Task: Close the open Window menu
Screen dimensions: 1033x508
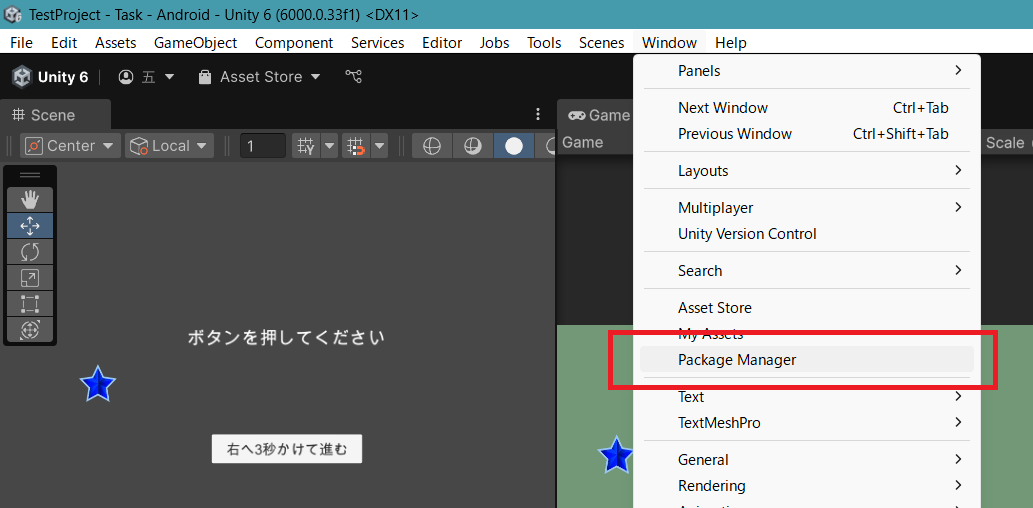Action: point(669,43)
